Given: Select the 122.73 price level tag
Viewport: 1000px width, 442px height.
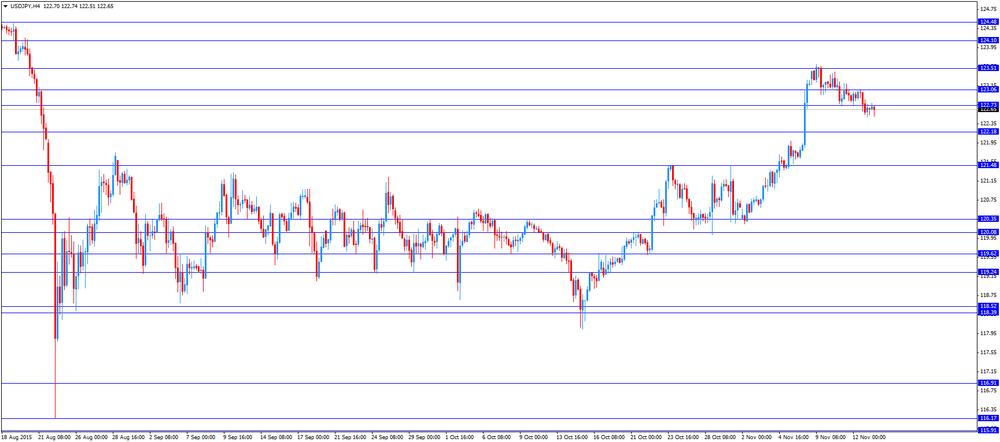Looking at the screenshot, I should point(988,105).
